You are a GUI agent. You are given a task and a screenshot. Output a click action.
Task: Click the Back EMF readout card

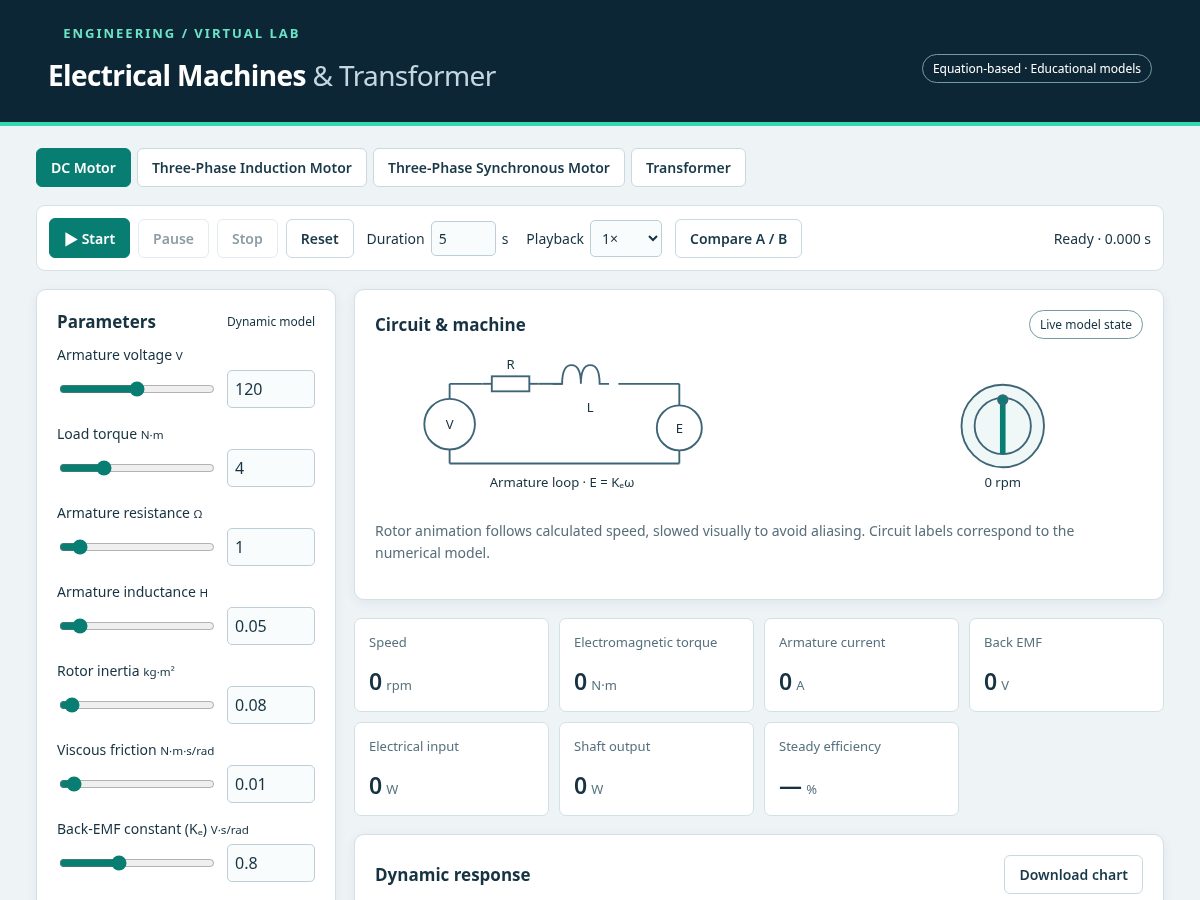(1066, 665)
